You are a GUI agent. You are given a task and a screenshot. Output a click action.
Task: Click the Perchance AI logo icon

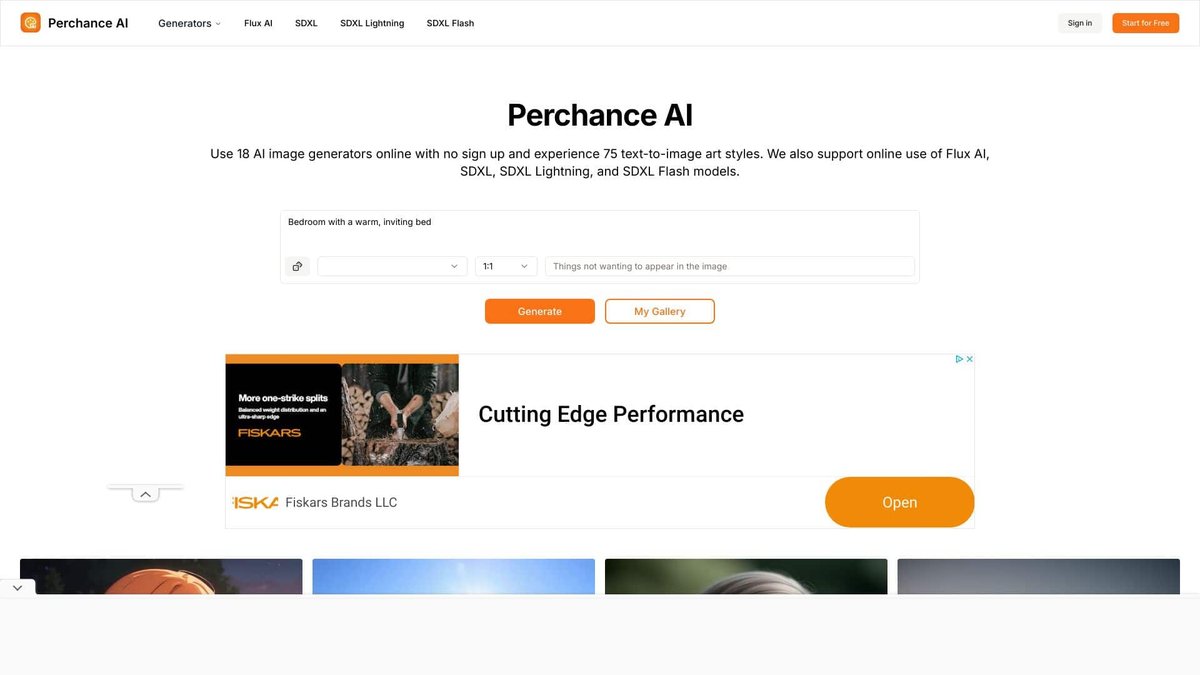coord(30,21)
